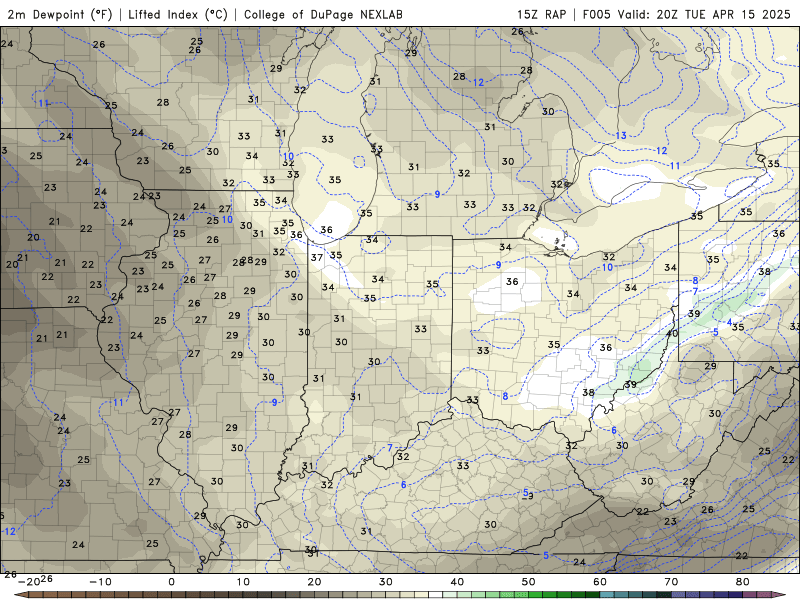Click the 'College of DuPage NEXLAB' label
Image resolution: width=800 pixels, height=600 pixels.
[x=323, y=14]
